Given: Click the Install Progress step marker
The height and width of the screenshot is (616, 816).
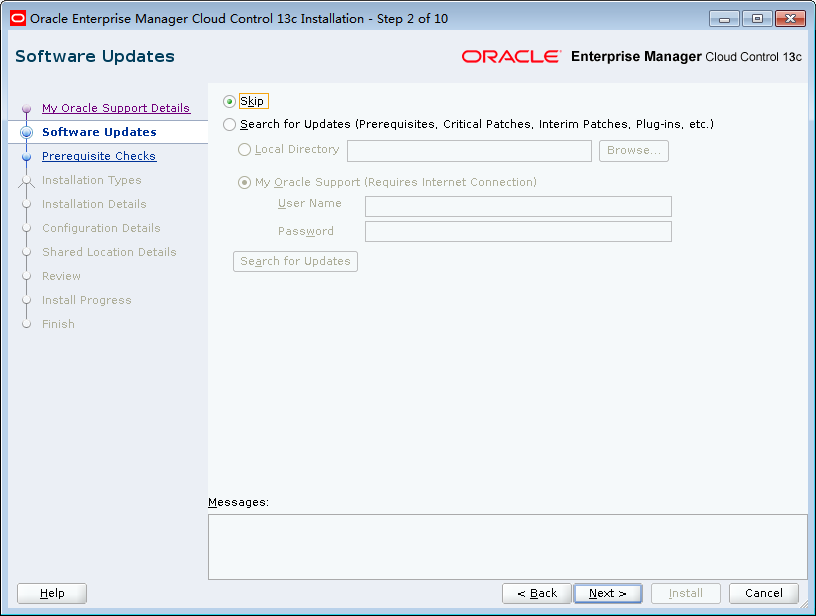Looking at the screenshot, I should coord(26,300).
